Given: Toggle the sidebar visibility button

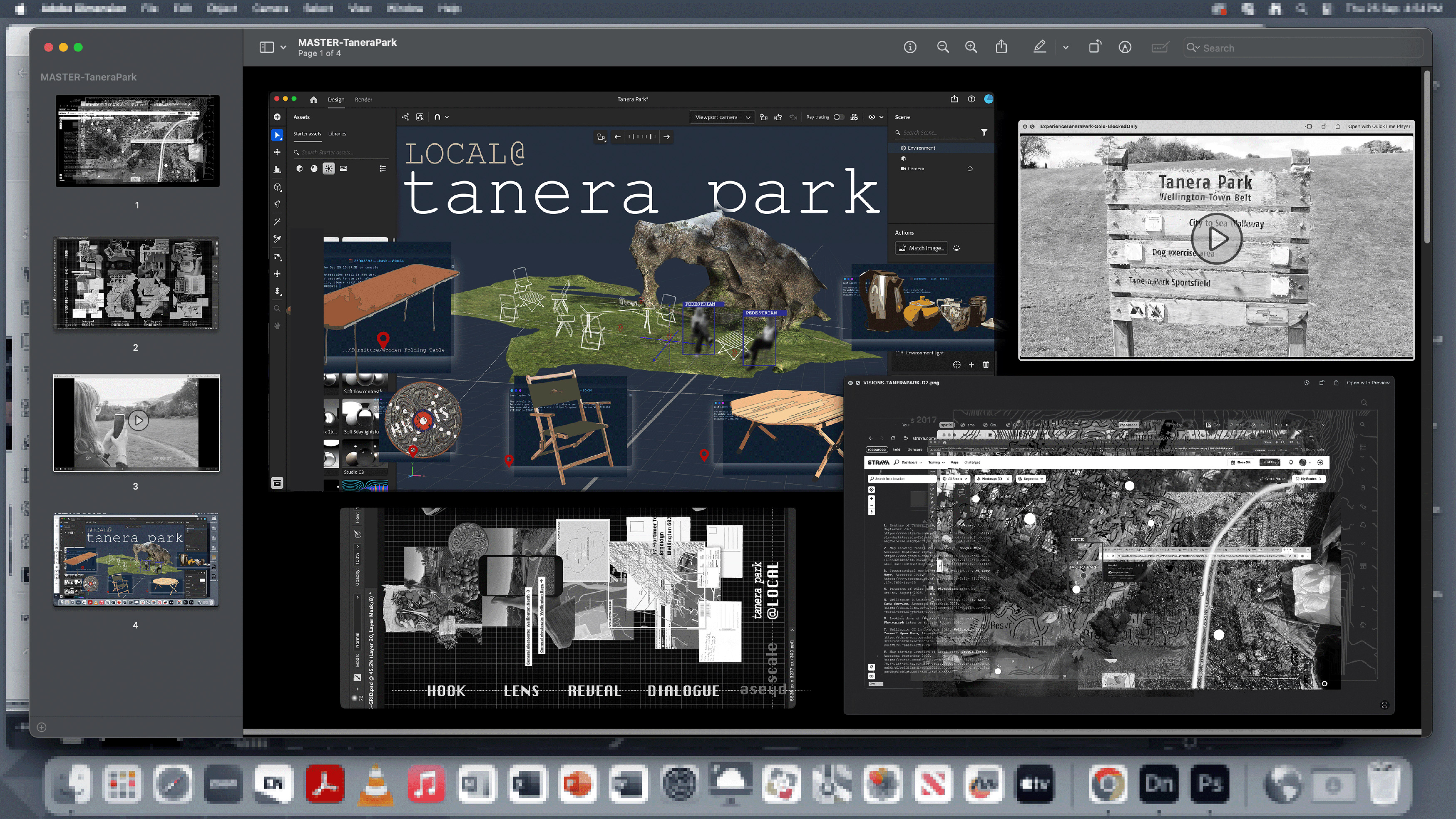Looking at the screenshot, I should tap(267, 47).
